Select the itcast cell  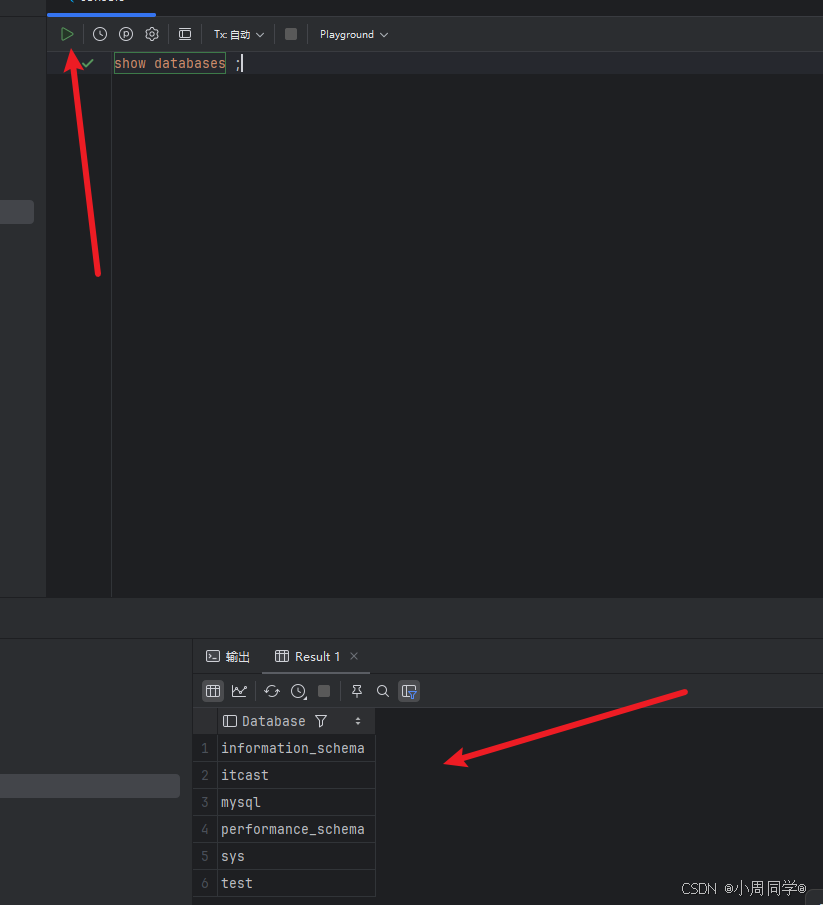[x=296, y=776]
